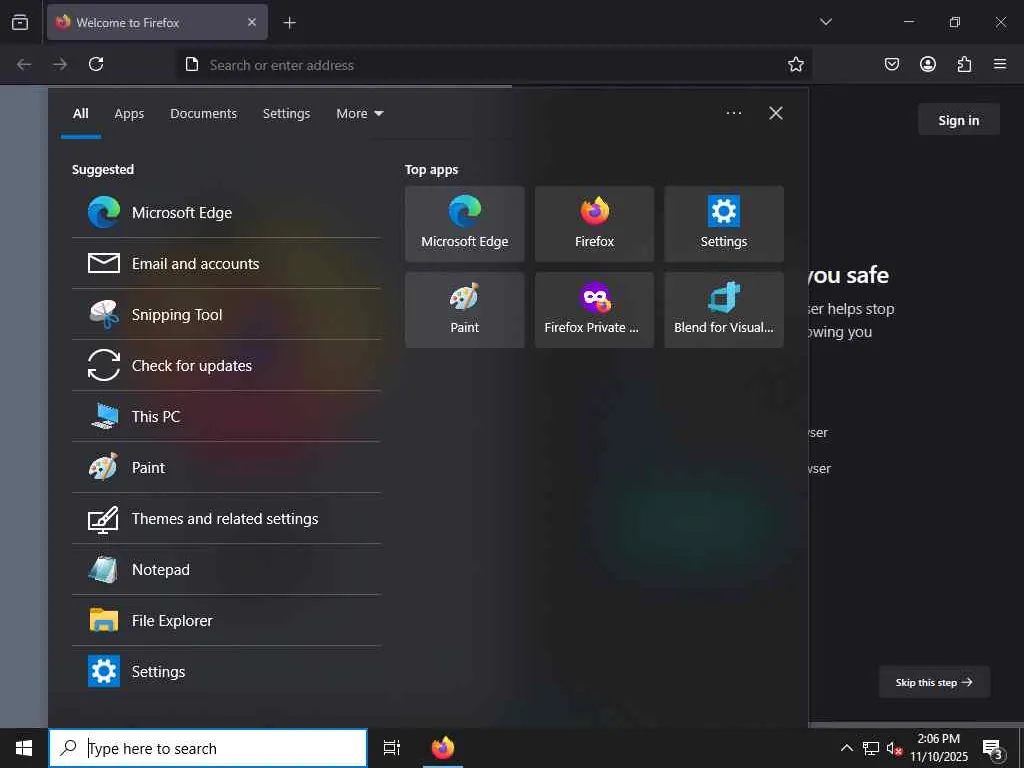Open Themes and related settings
Viewport: 1024px width, 768px height.
click(x=226, y=518)
